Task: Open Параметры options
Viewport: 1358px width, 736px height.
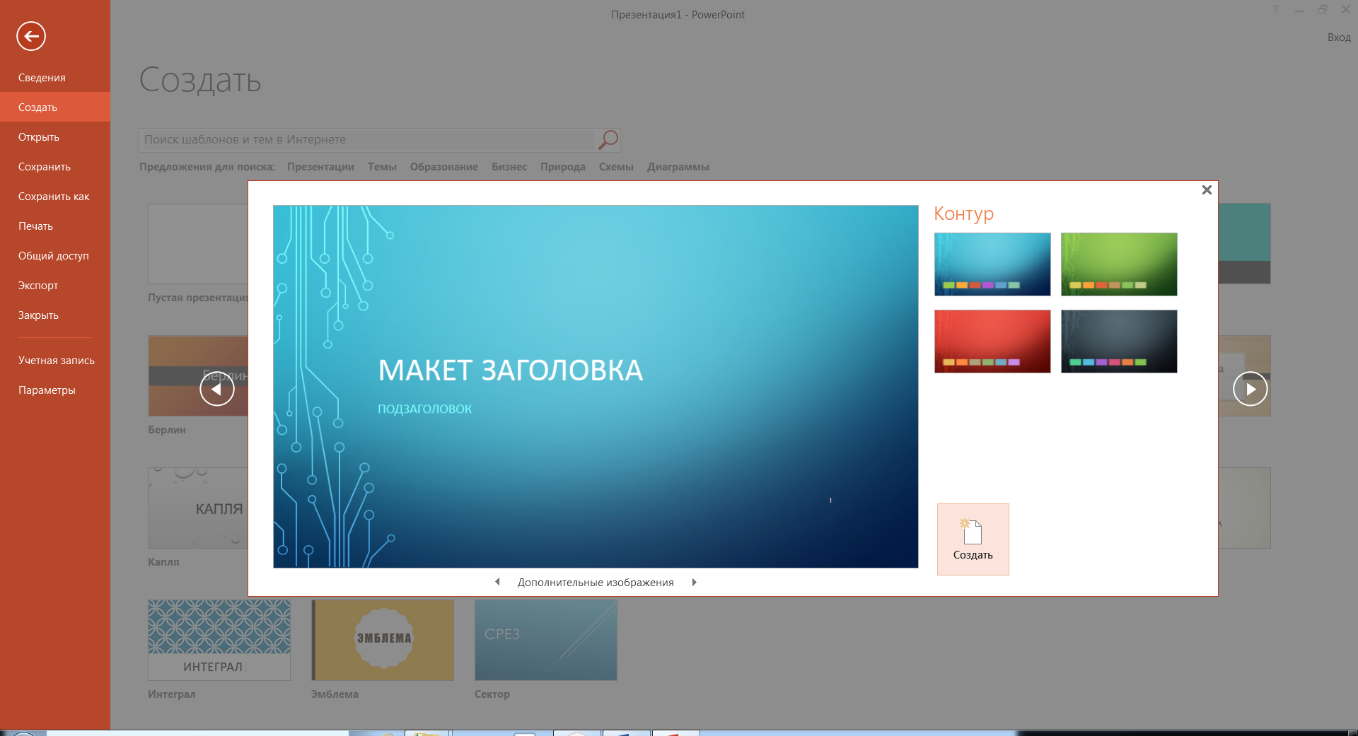Action: coord(55,390)
